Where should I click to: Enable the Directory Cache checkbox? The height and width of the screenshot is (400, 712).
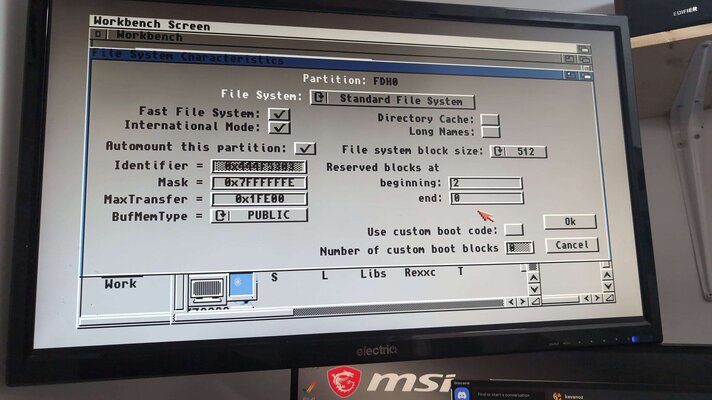coord(489,119)
